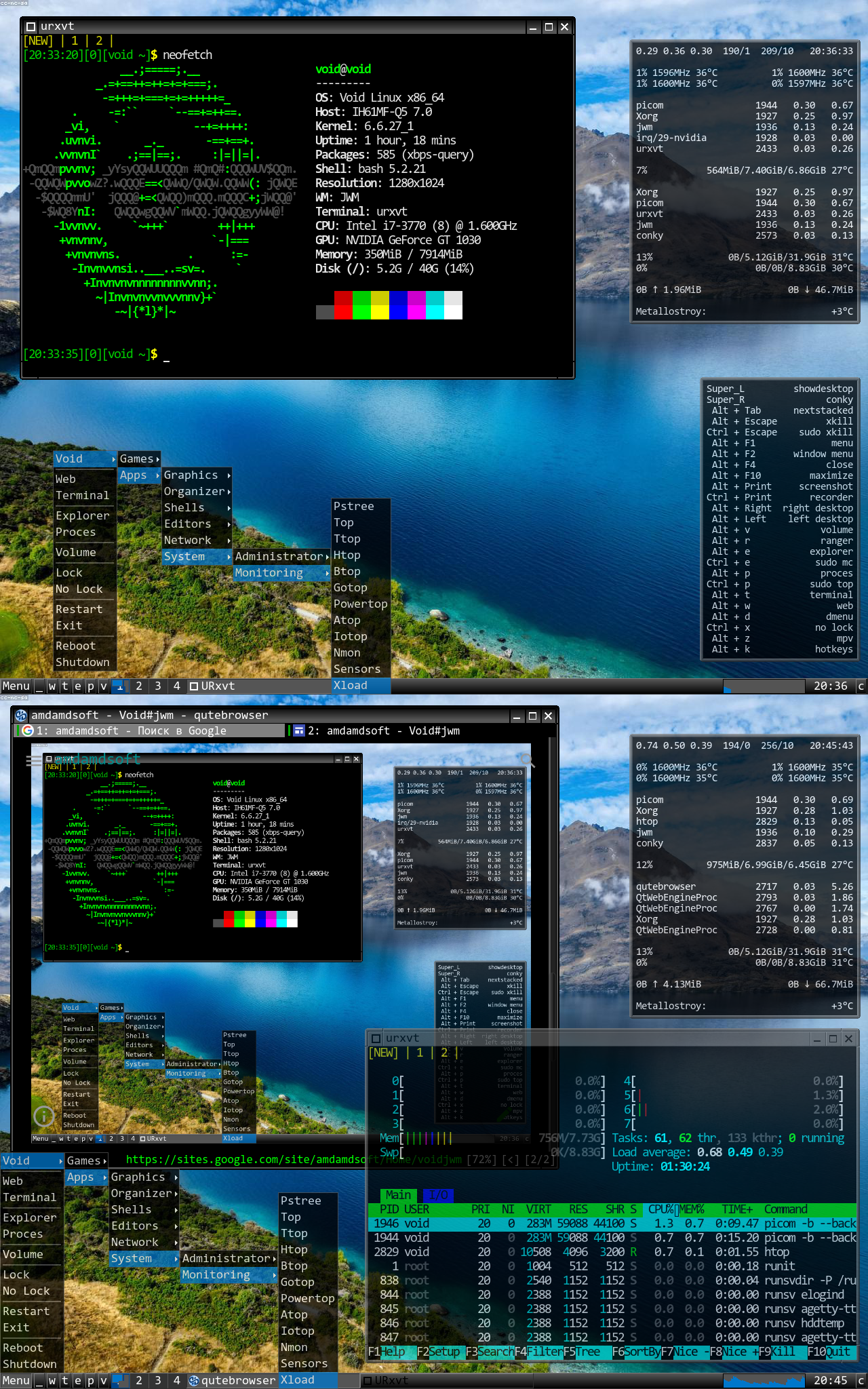Switch to desktop 2 in the 20:36 taskbar

point(139,686)
